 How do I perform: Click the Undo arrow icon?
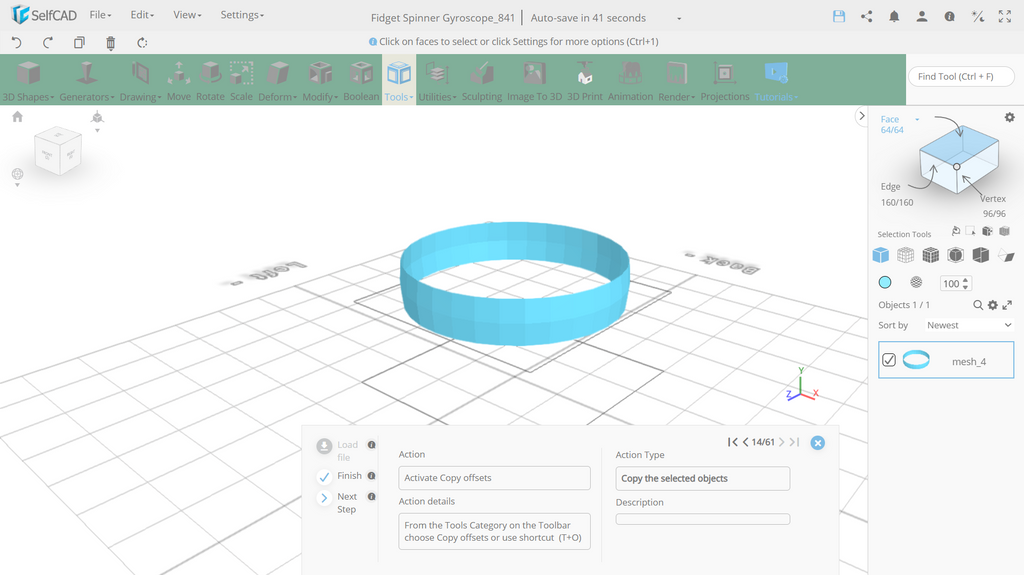pyautogui.click(x=17, y=42)
